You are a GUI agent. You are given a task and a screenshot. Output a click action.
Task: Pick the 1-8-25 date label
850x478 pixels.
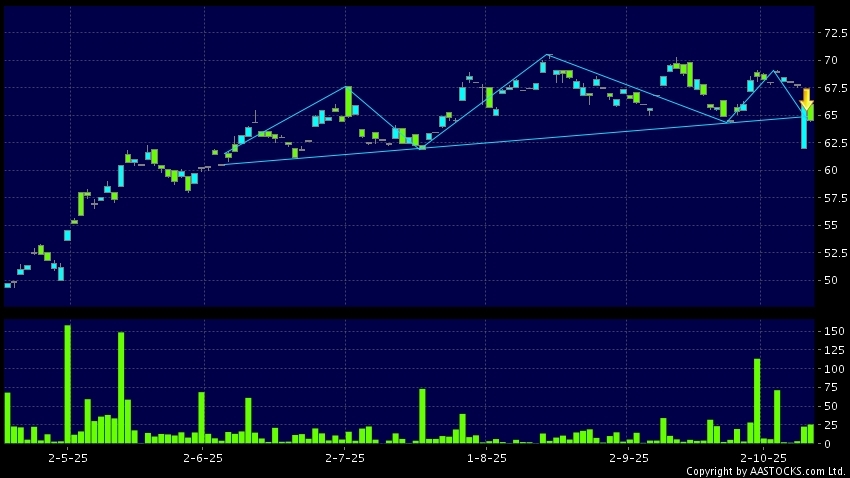(x=487, y=457)
